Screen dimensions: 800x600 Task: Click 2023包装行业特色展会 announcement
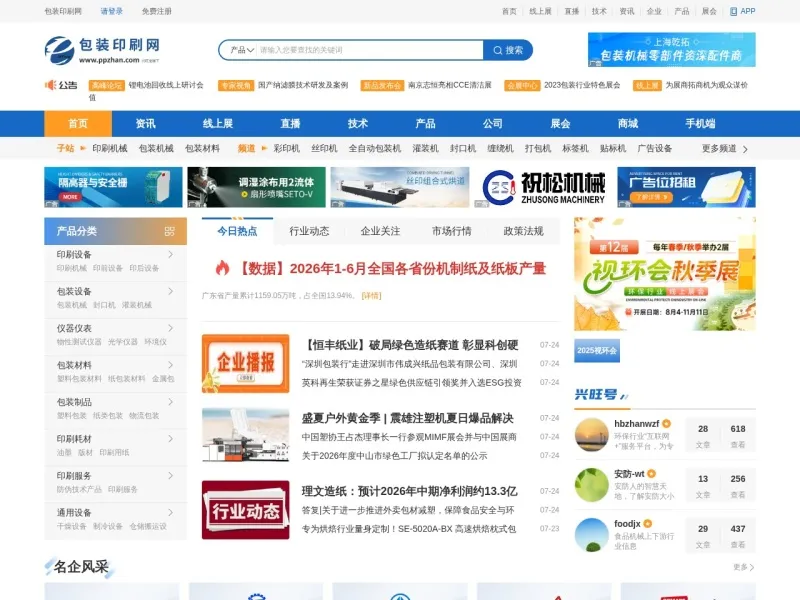[582, 85]
